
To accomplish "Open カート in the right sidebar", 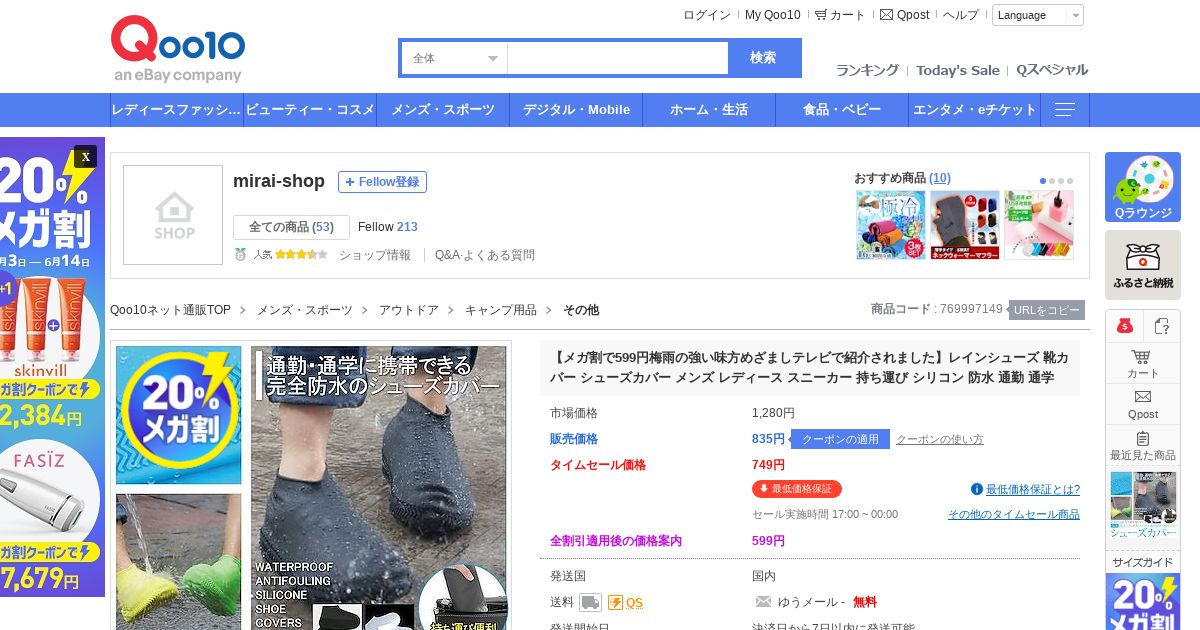I will (1143, 364).
